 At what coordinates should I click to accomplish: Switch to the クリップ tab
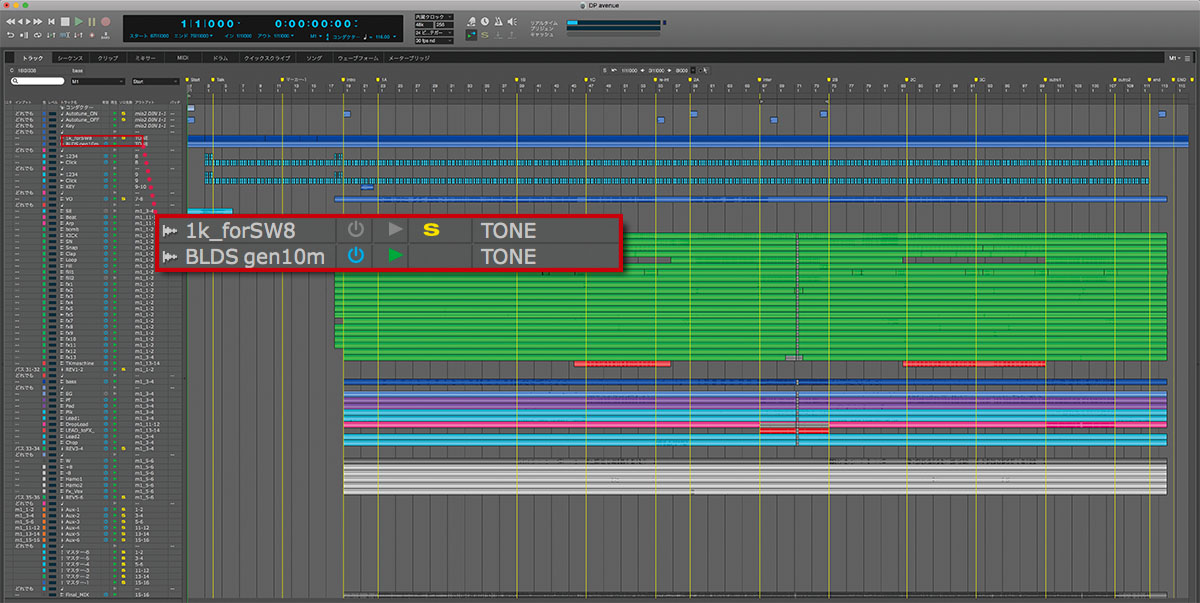(x=107, y=58)
